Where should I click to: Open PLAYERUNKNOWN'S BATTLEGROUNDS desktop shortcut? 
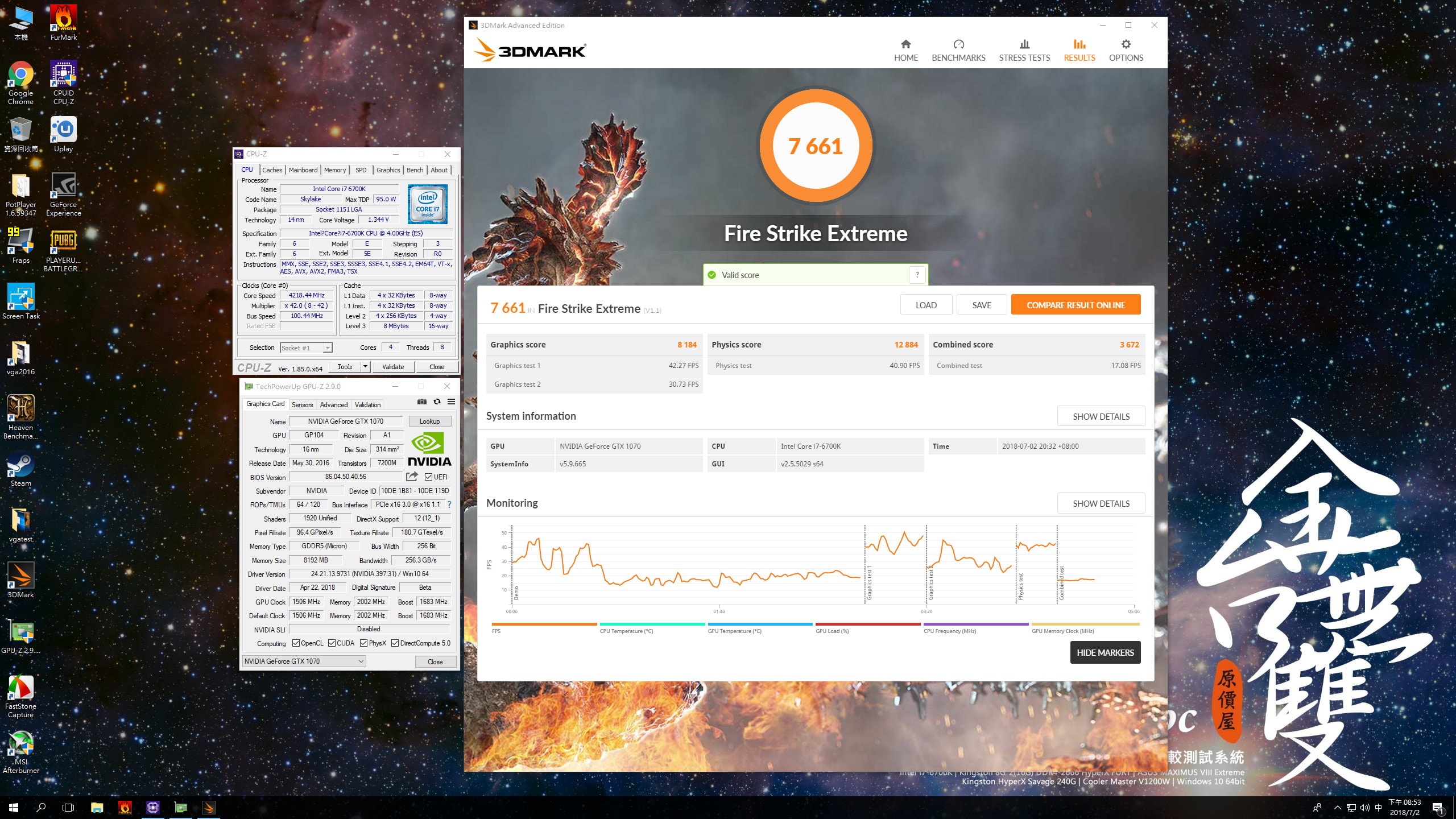(63, 250)
